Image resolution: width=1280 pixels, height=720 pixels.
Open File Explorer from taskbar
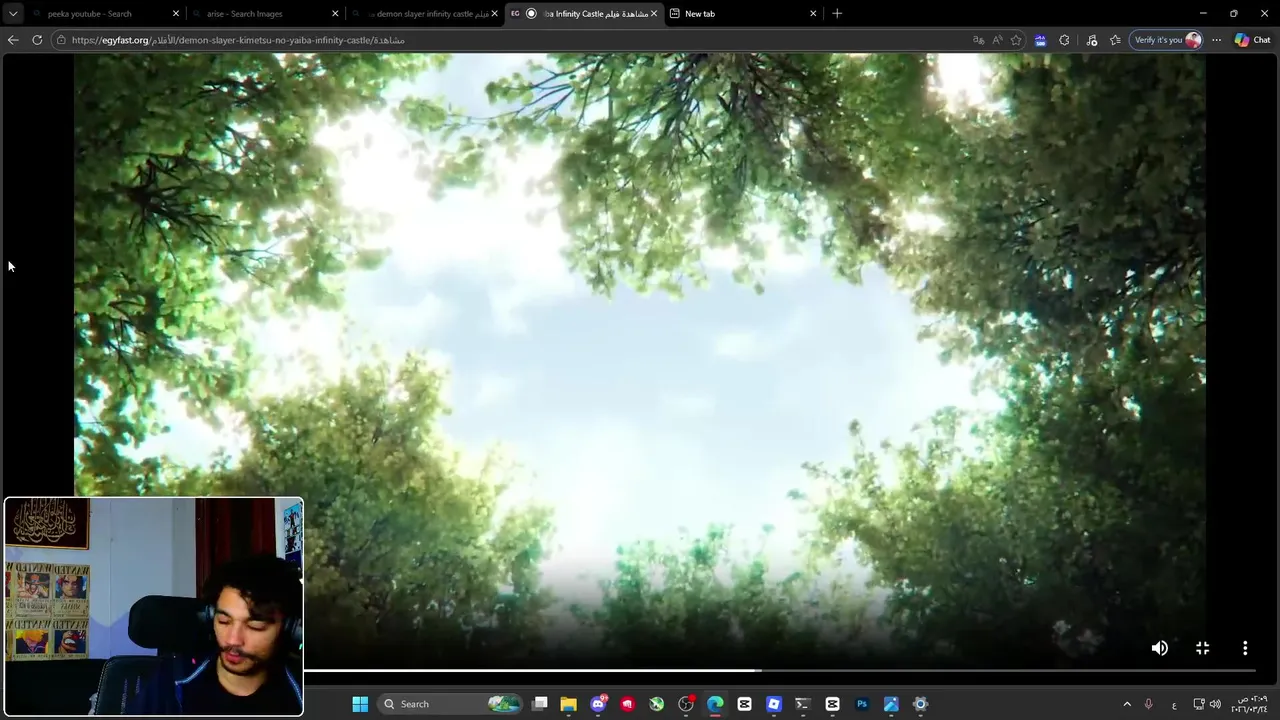(x=568, y=704)
